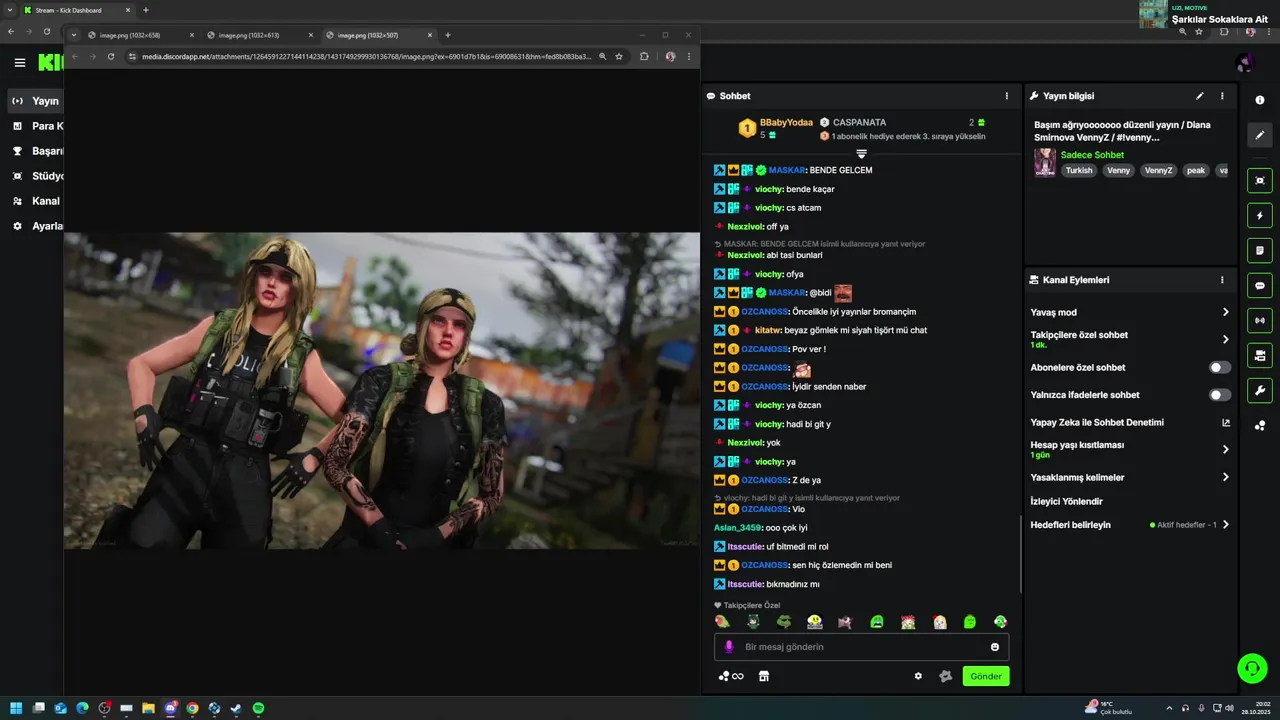Show hidden system tray icons
The image size is (1280, 720).
pyautogui.click(x=1169, y=708)
